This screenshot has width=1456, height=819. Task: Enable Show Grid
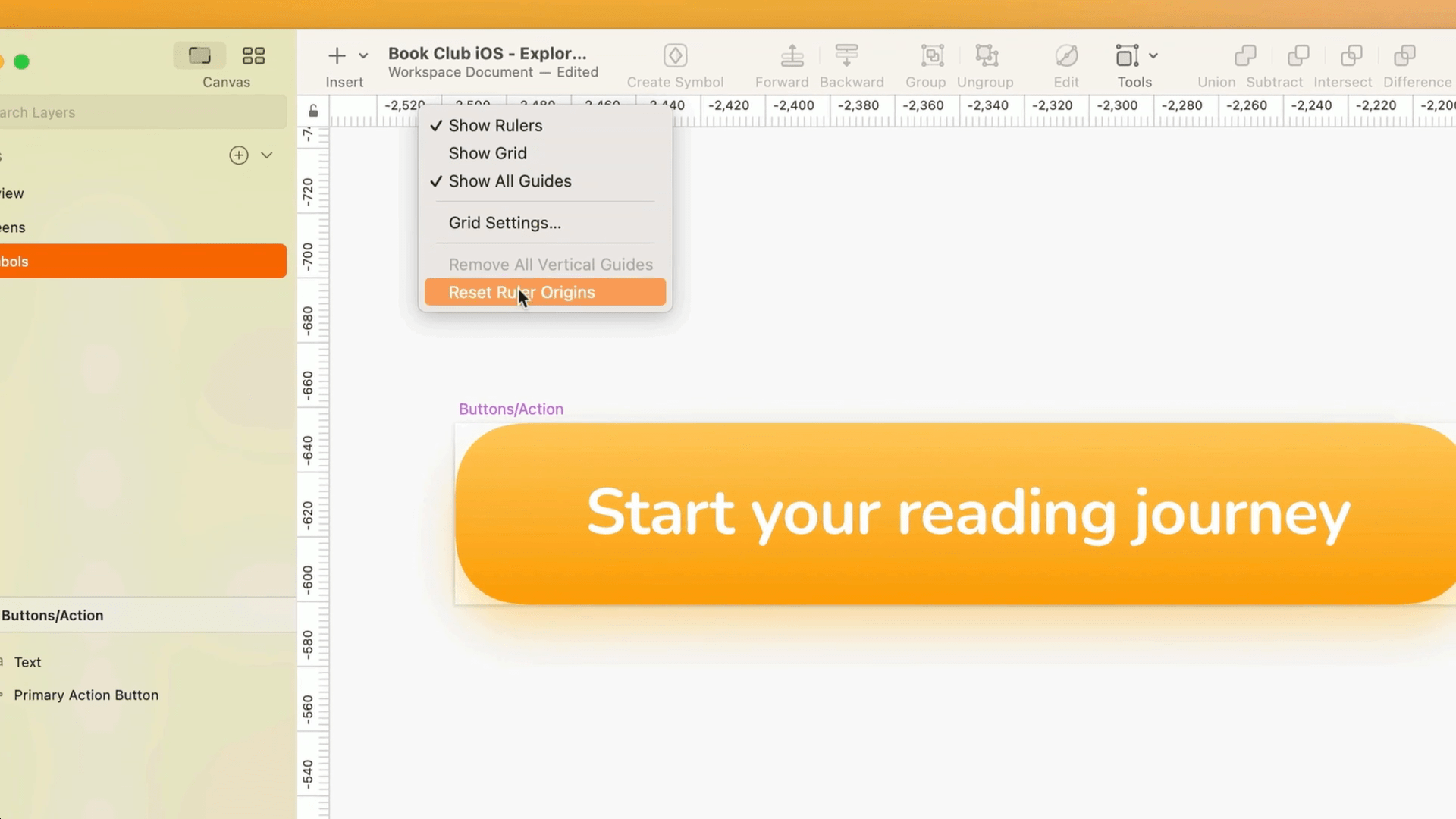[x=488, y=153]
